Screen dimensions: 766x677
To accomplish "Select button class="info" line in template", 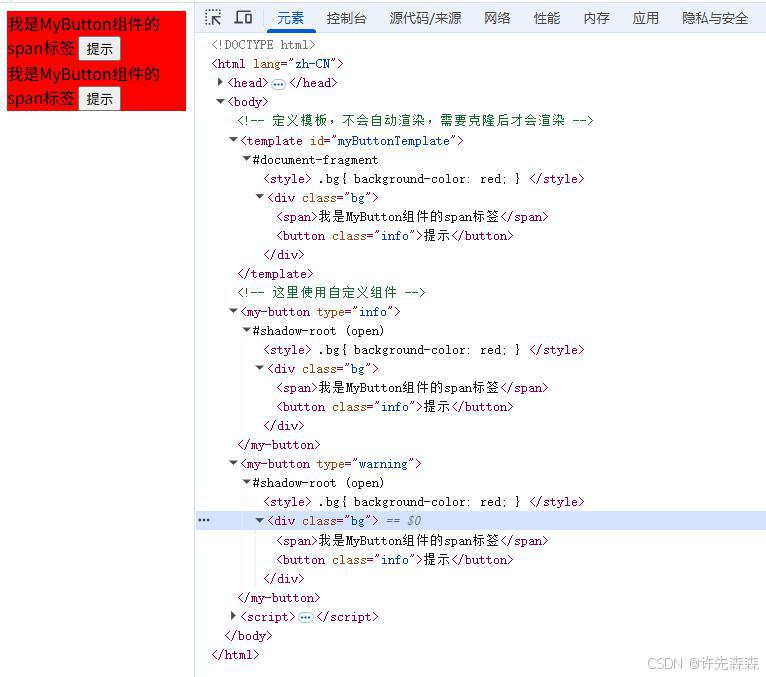I will point(395,235).
